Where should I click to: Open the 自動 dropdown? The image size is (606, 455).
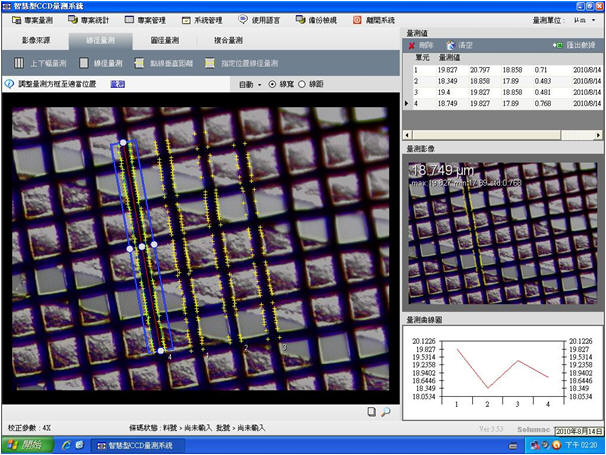tap(250, 84)
